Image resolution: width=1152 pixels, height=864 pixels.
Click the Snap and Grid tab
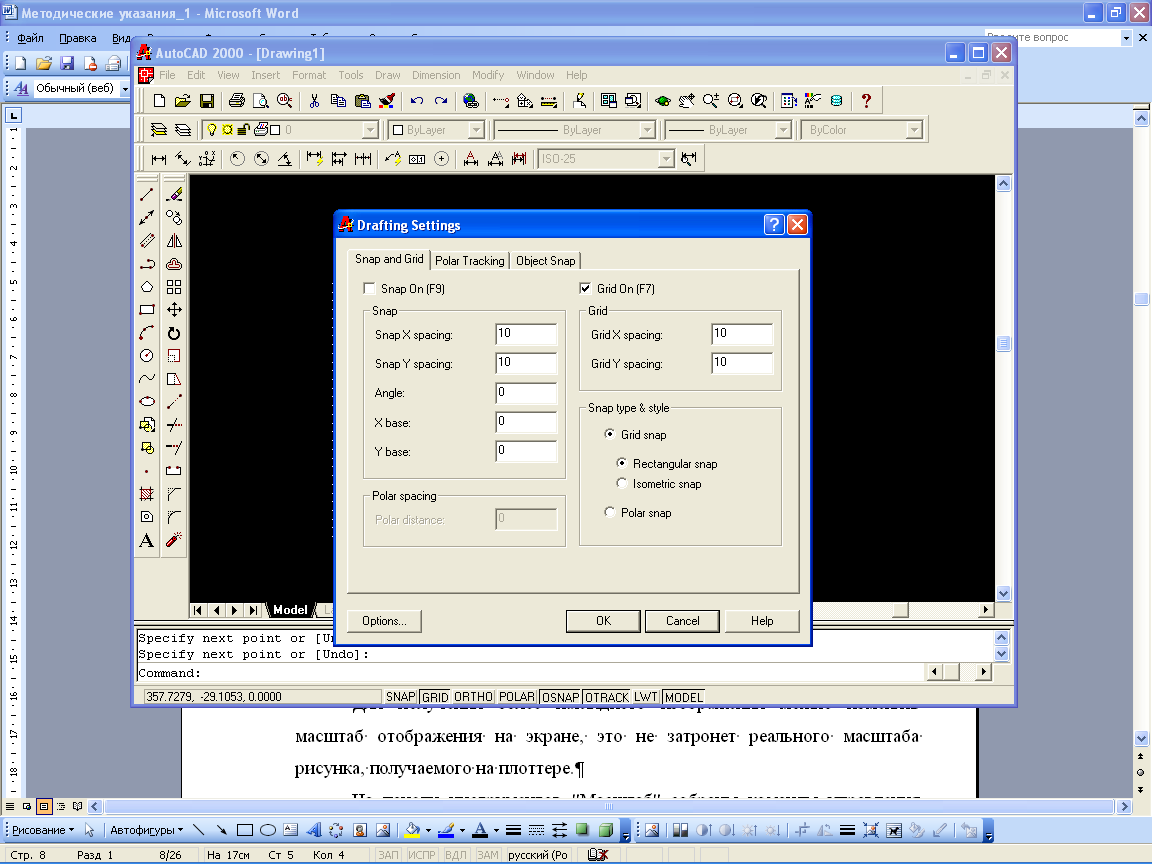pyautogui.click(x=389, y=259)
